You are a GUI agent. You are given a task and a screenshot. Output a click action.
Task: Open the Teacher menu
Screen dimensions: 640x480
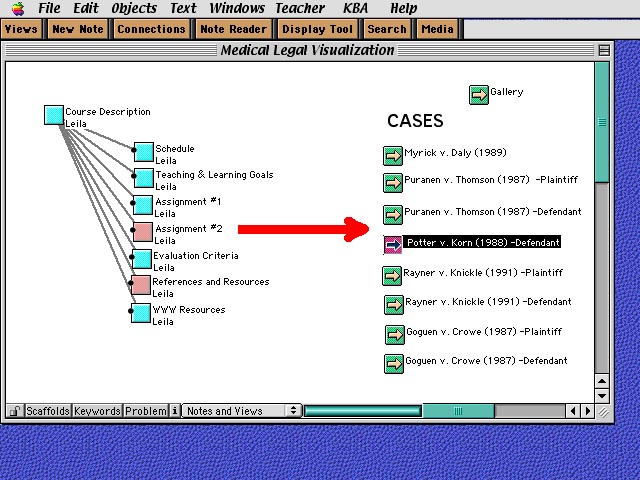(x=300, y=8)
